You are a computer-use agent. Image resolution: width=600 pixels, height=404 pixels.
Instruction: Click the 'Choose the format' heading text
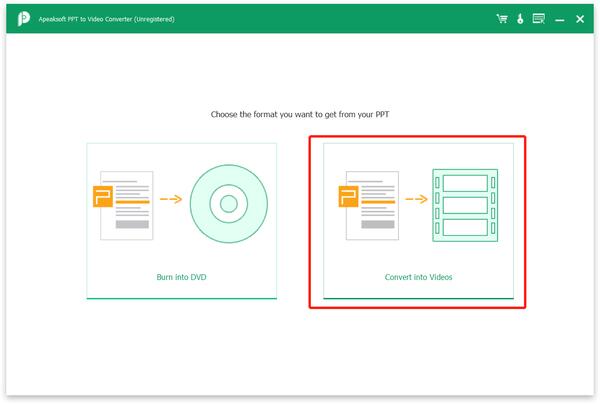(300, 114)
